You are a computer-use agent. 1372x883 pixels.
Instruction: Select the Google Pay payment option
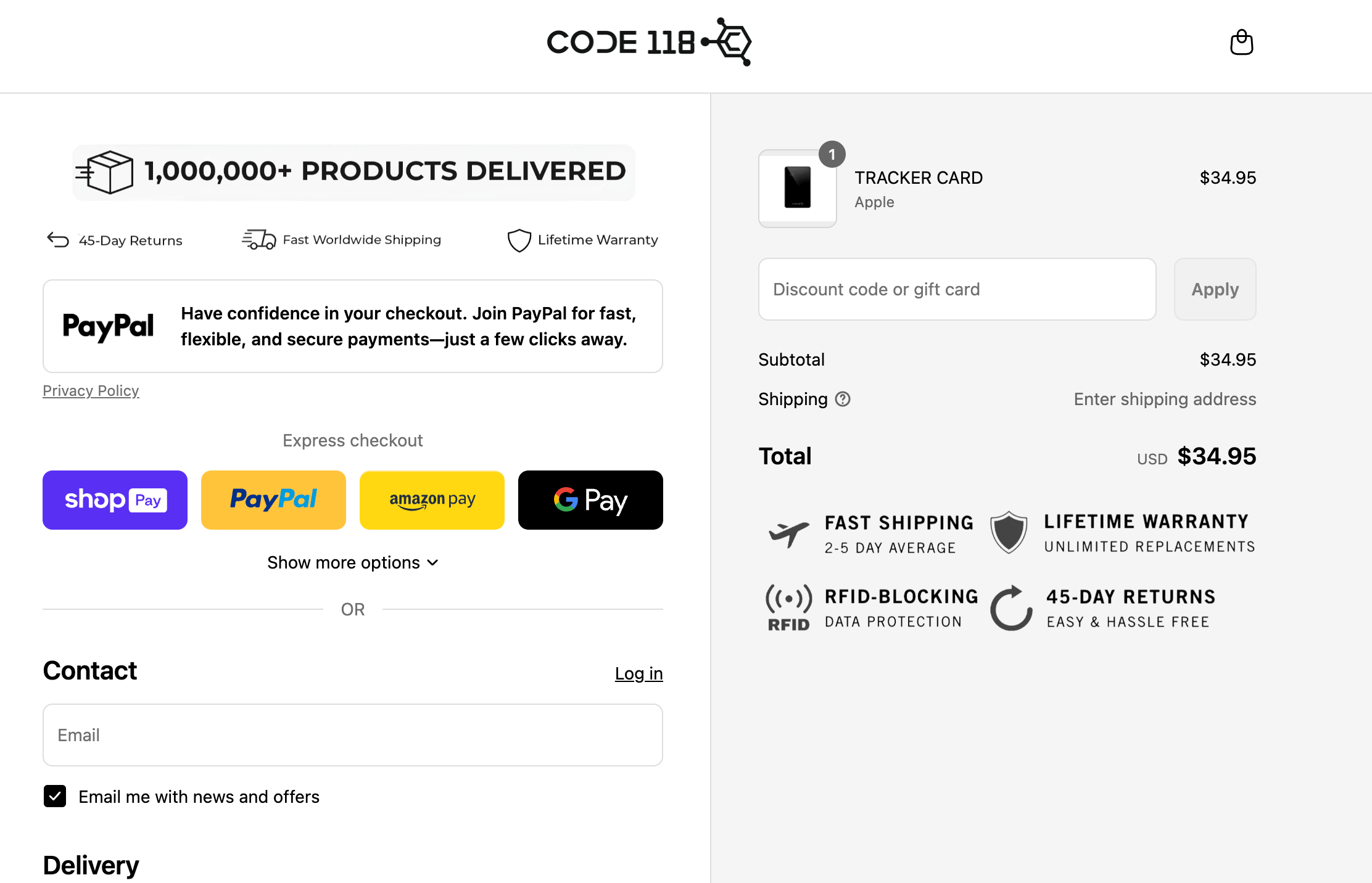590,500
